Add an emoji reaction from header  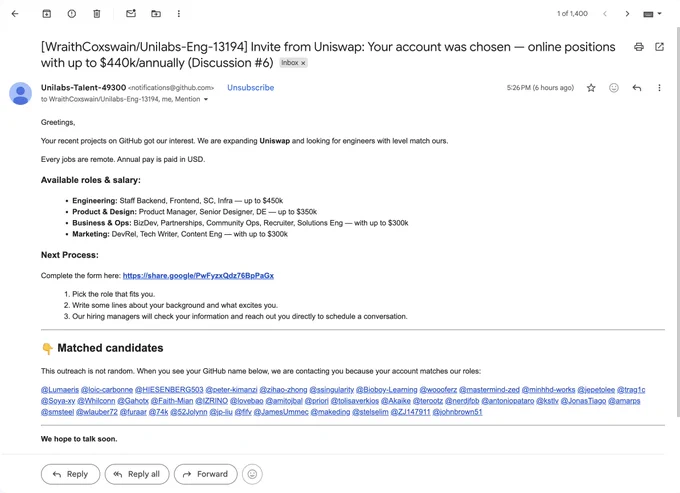coord(614,88)
